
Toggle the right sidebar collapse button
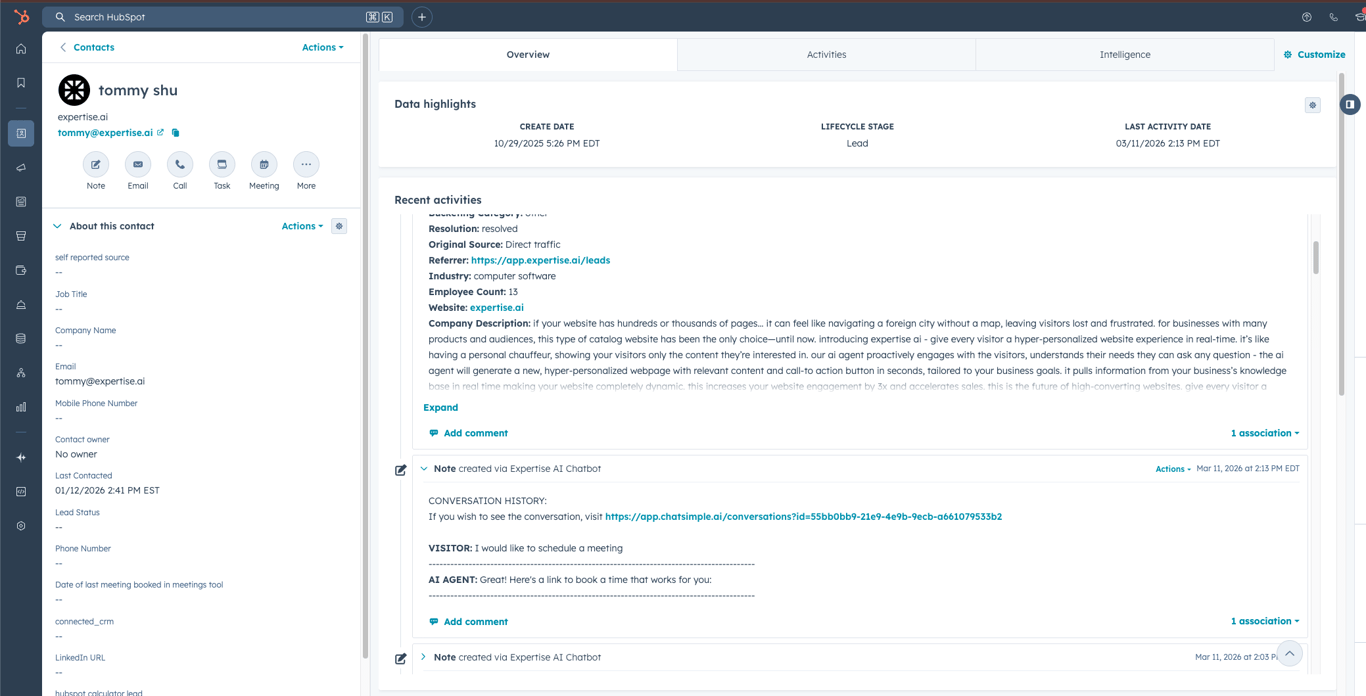[1350, 104]
